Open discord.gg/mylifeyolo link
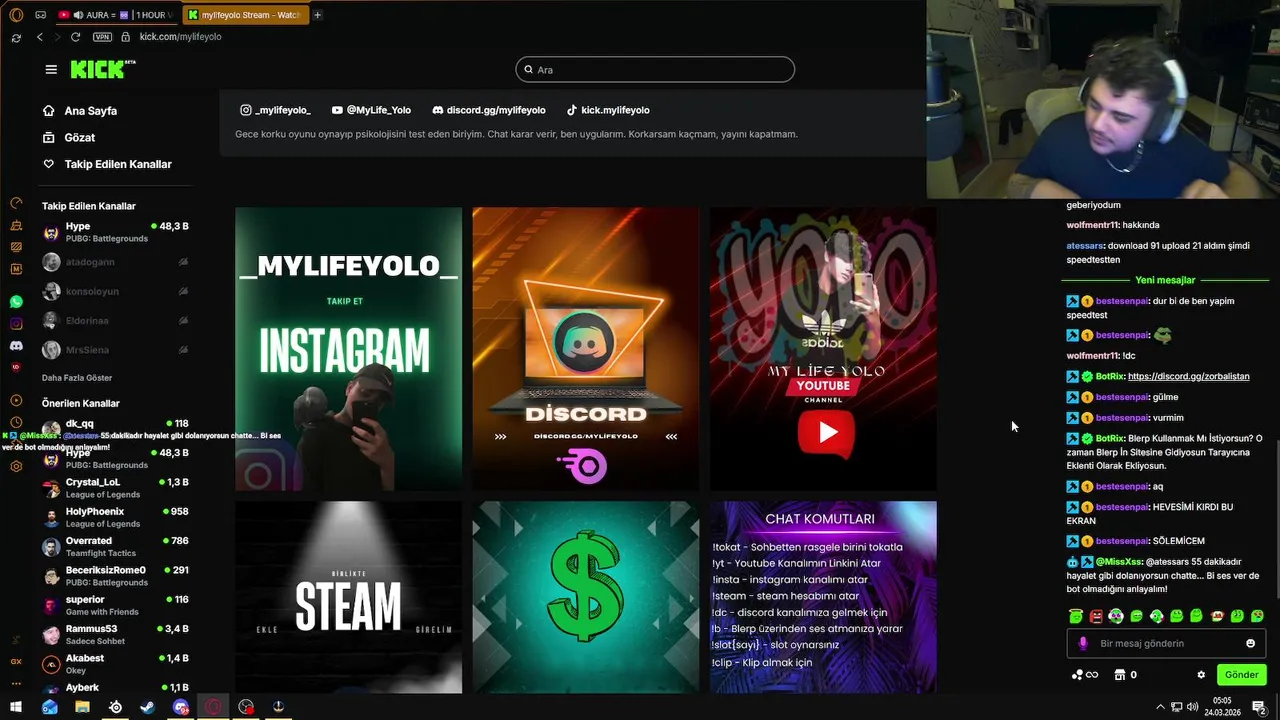1280x720 pixels. pyautogui.click(x=489, y=110)
